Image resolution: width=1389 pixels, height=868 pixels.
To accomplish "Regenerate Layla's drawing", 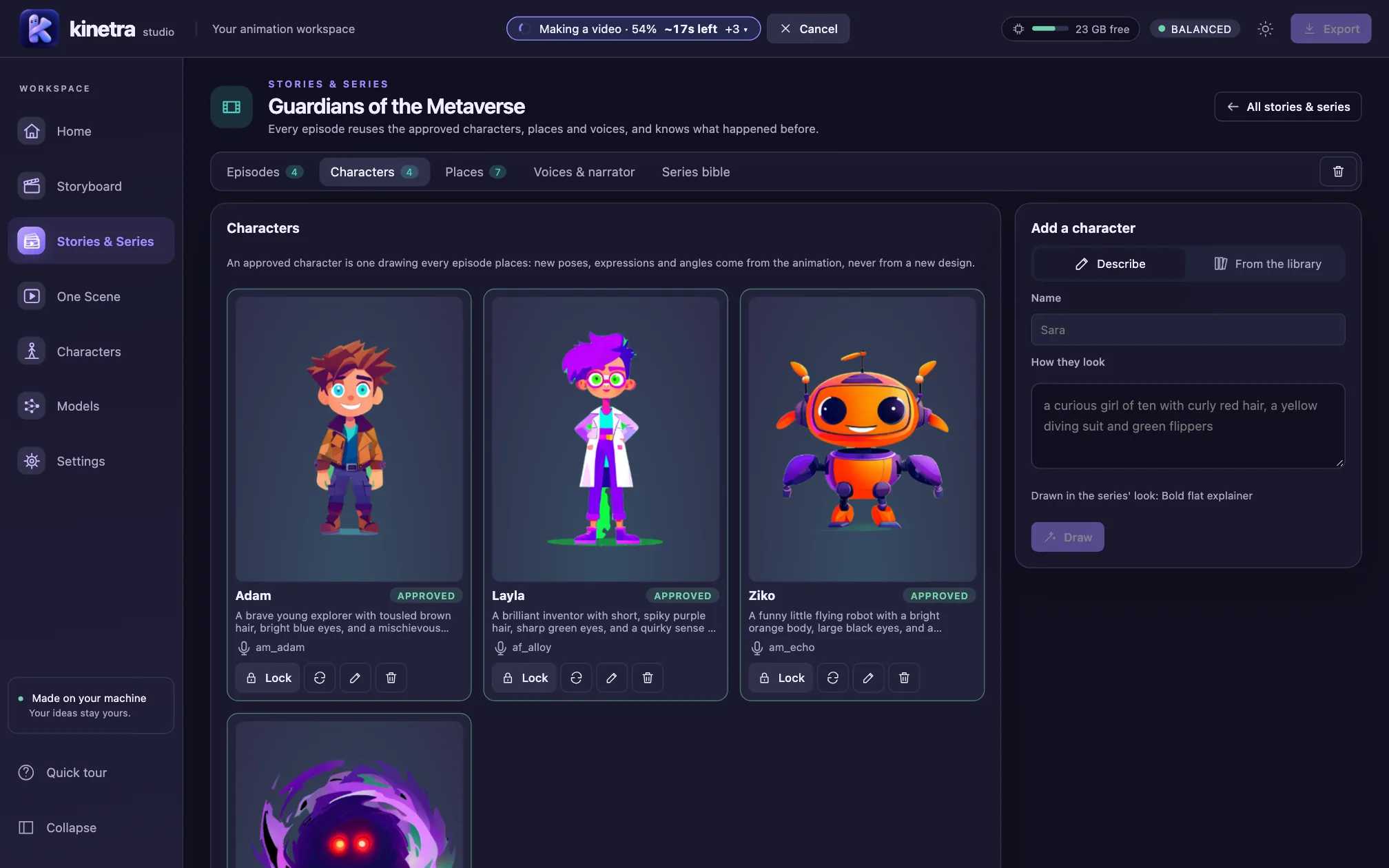I will coord(576,678).
